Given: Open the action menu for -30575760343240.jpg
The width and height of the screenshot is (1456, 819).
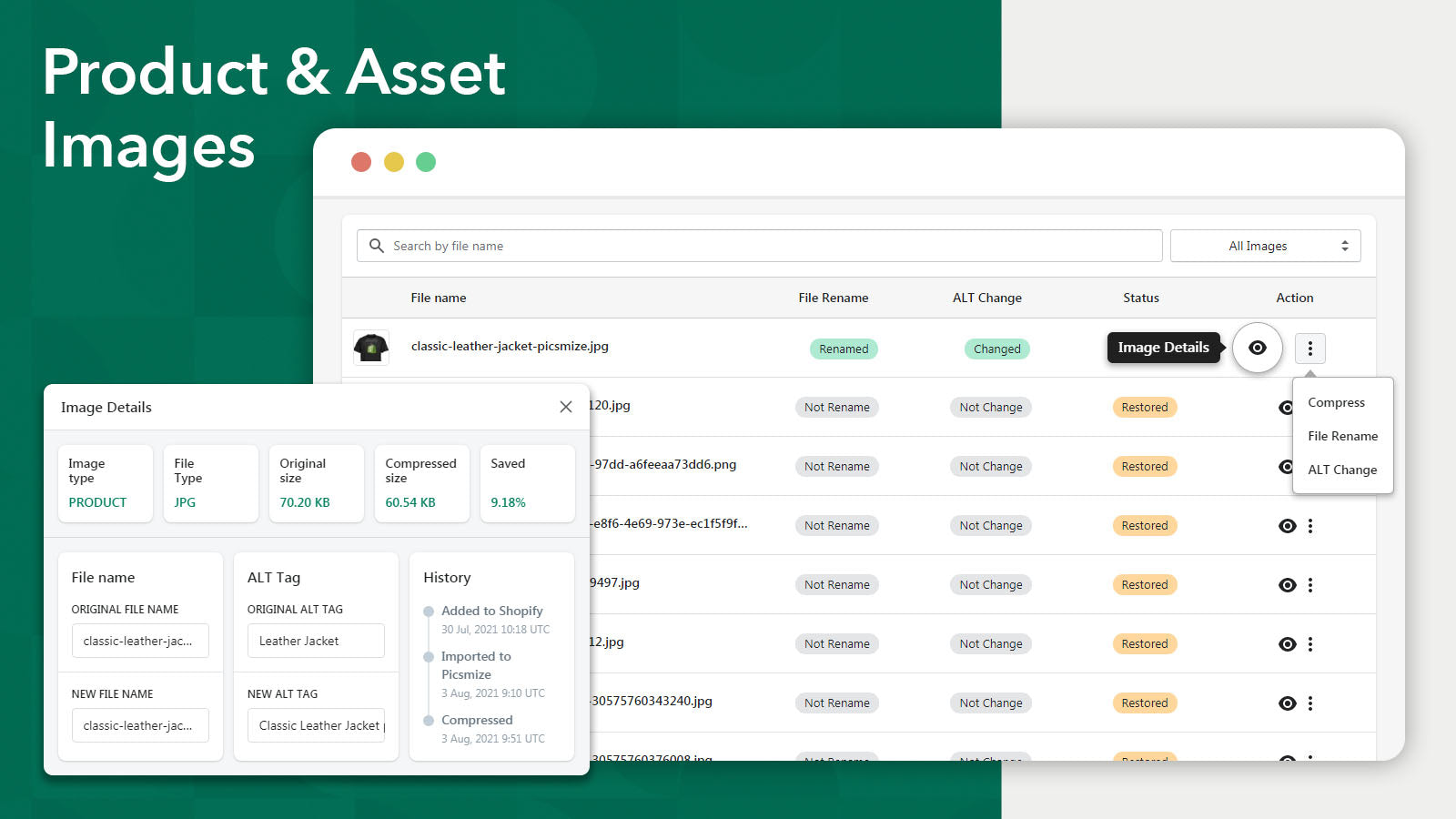Looking at the screenshot, I should [1310, 703].
